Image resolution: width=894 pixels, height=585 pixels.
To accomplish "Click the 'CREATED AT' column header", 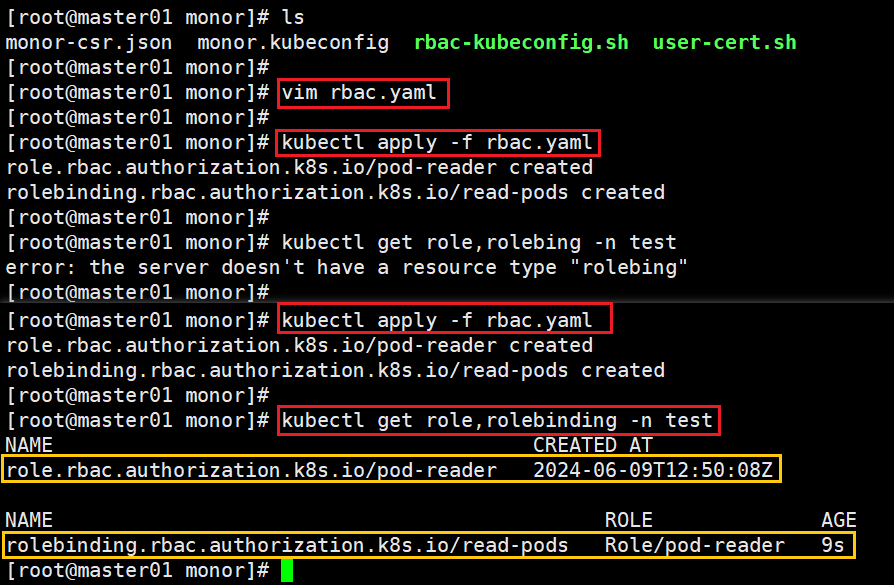I will [x=593, y=445].
